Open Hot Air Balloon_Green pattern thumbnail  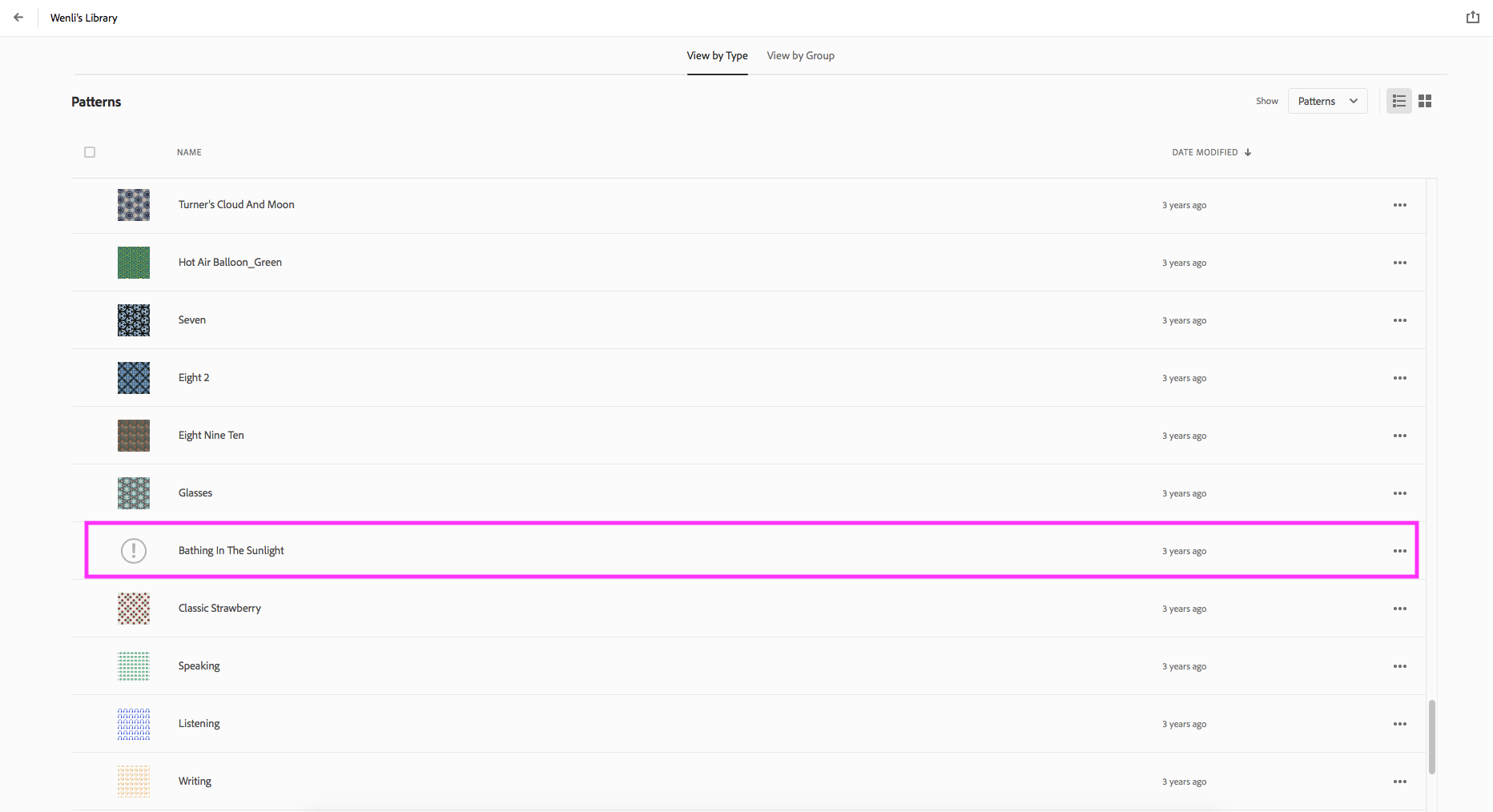tap(134, 263)
